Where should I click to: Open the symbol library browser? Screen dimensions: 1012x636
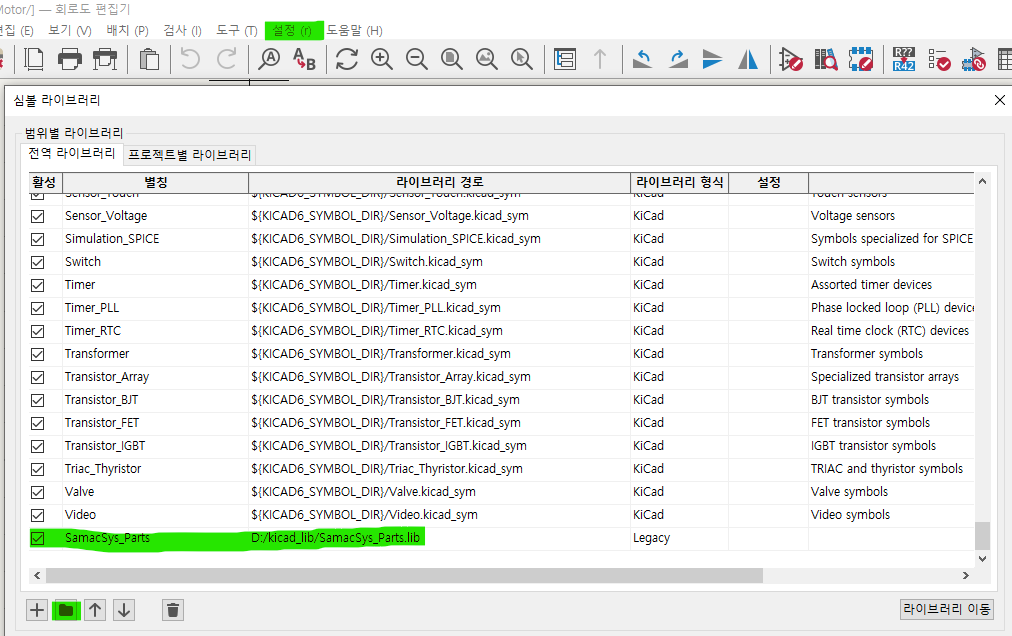(x=825, y=59)
